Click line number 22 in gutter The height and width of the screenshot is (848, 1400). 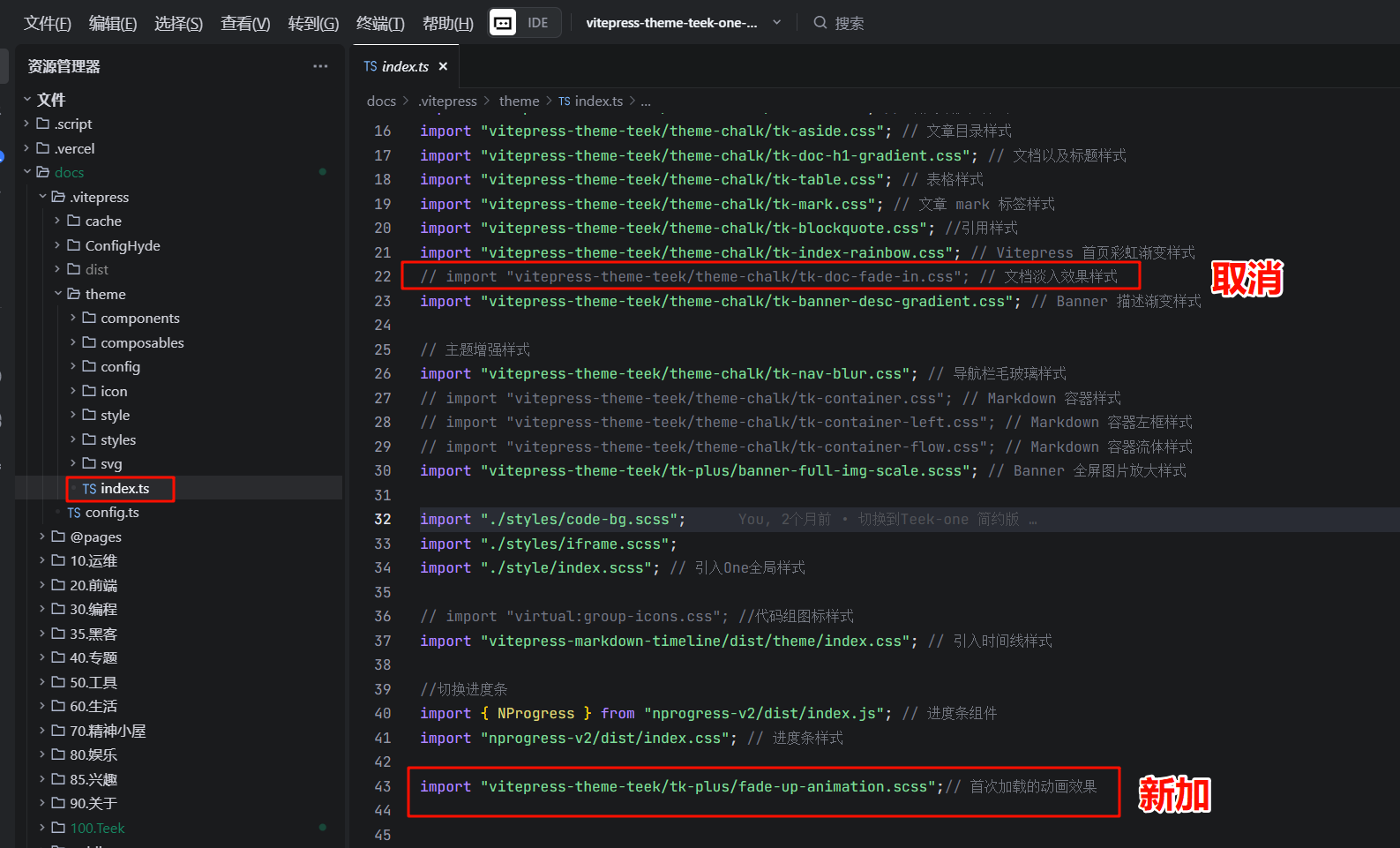[382, 276]
